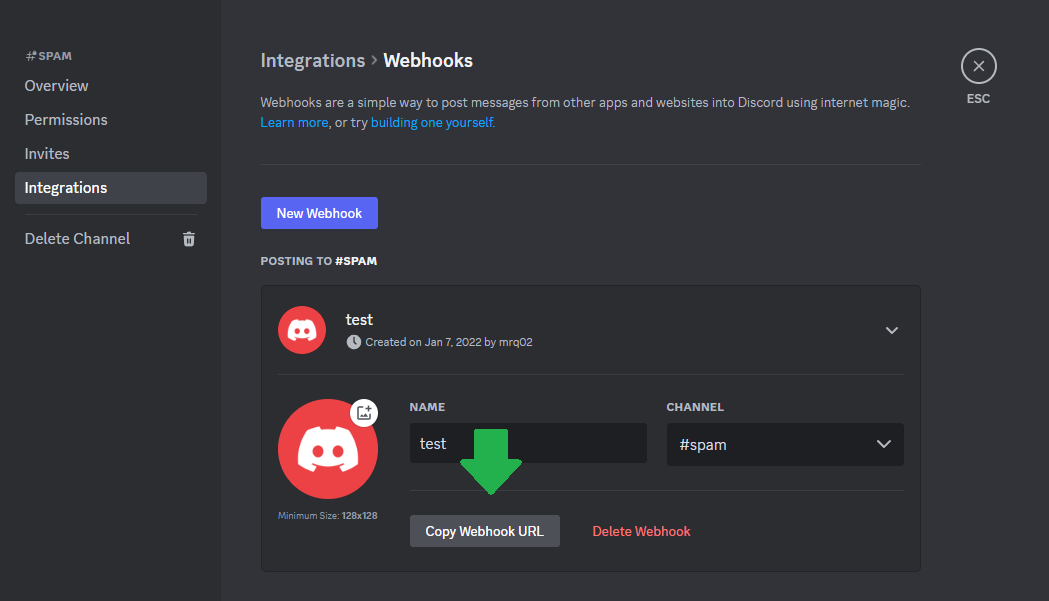Click the large red webhook avatar image
This screenshot has width=1049, height=601.
pyautogui.click(x=328, y=449)
